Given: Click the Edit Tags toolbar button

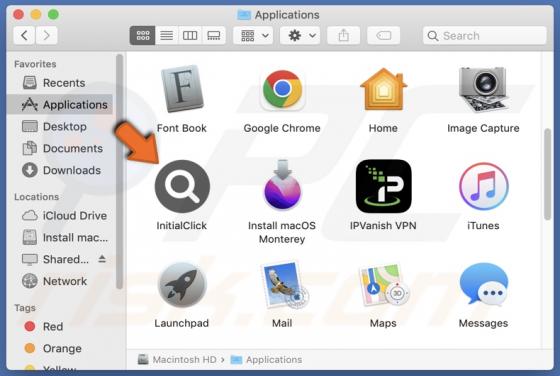Looking at the screenshot, I should pos(384,35).
